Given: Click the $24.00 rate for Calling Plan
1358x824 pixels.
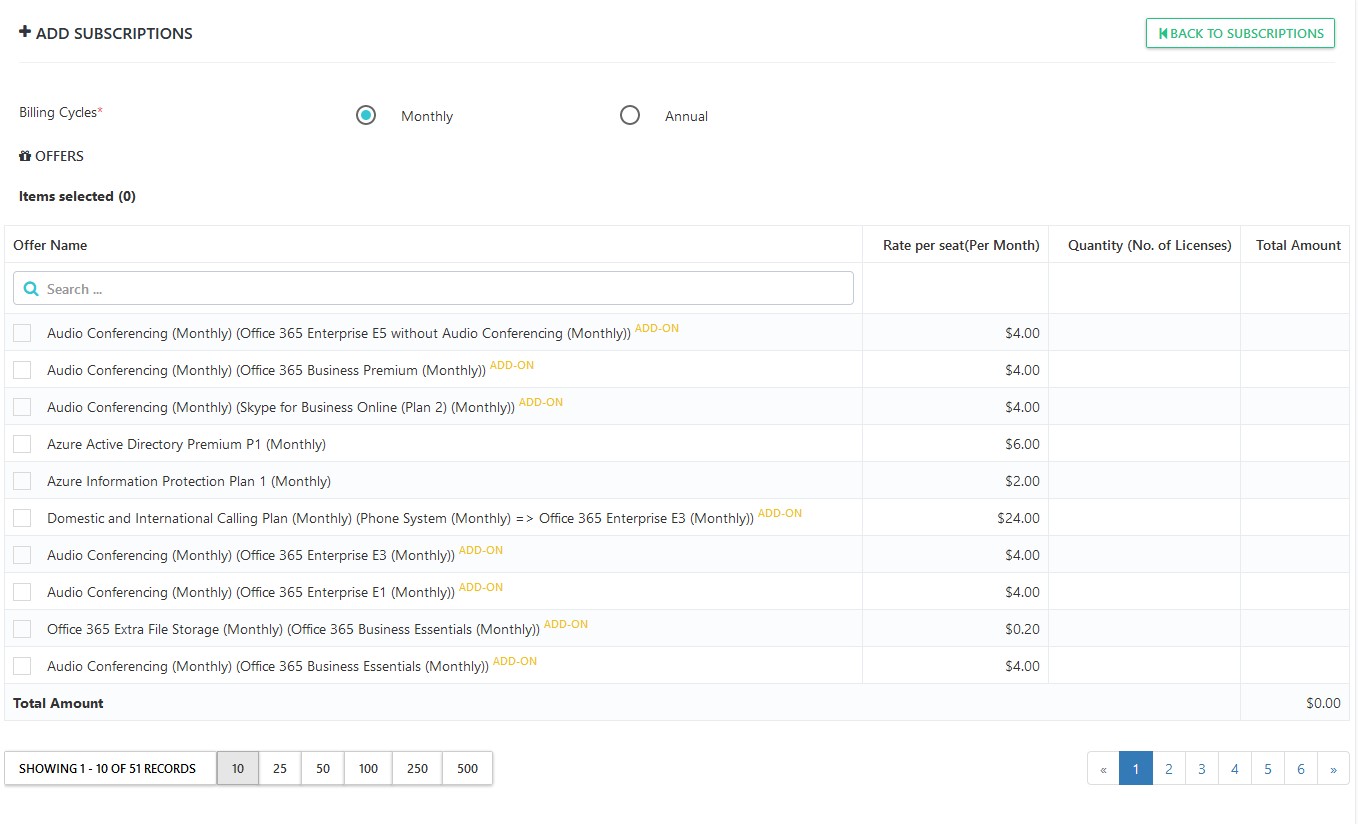Looking at the screenshot, I should point(1018,518).
